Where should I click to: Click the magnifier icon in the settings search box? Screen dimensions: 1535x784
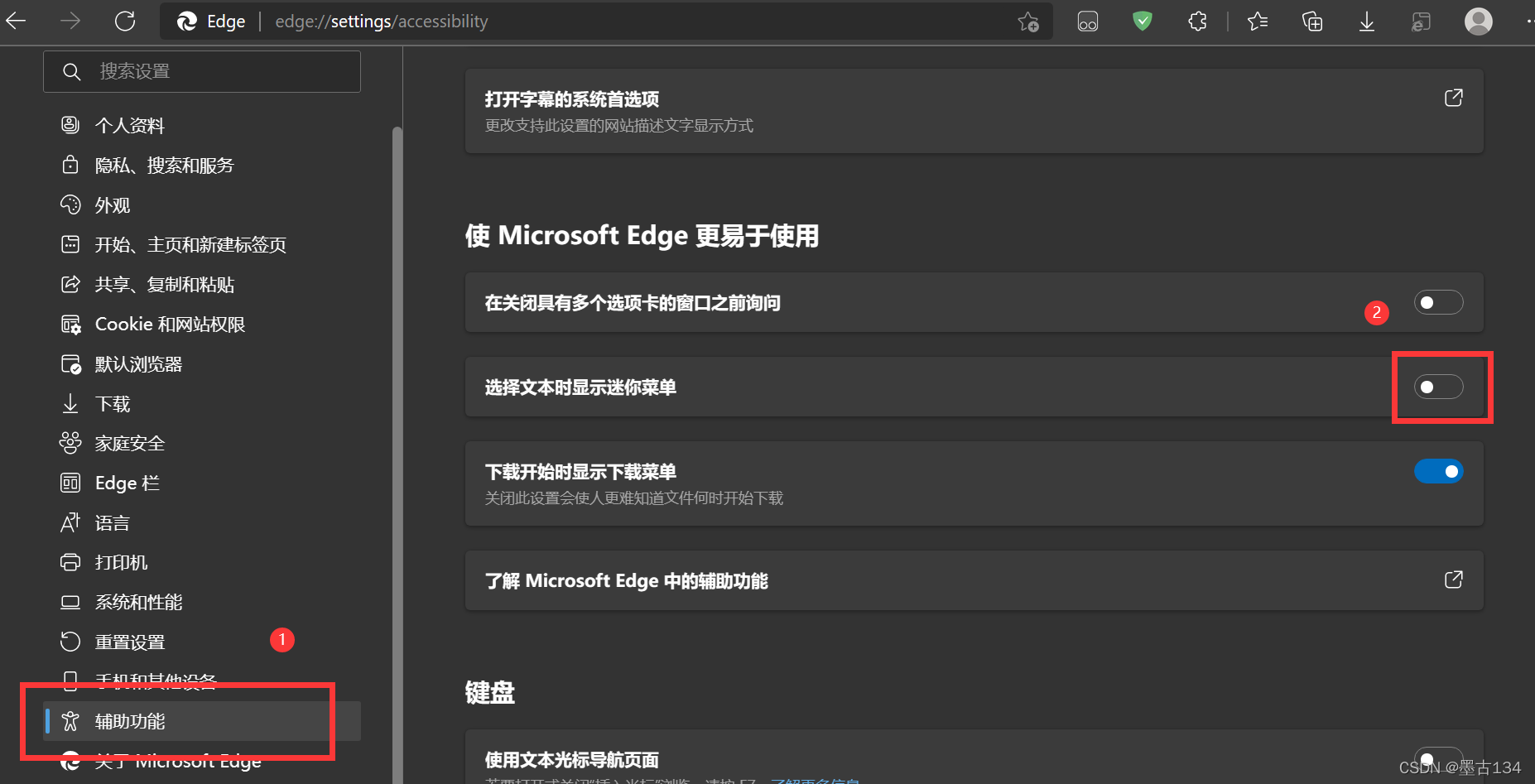pos(72,71)
